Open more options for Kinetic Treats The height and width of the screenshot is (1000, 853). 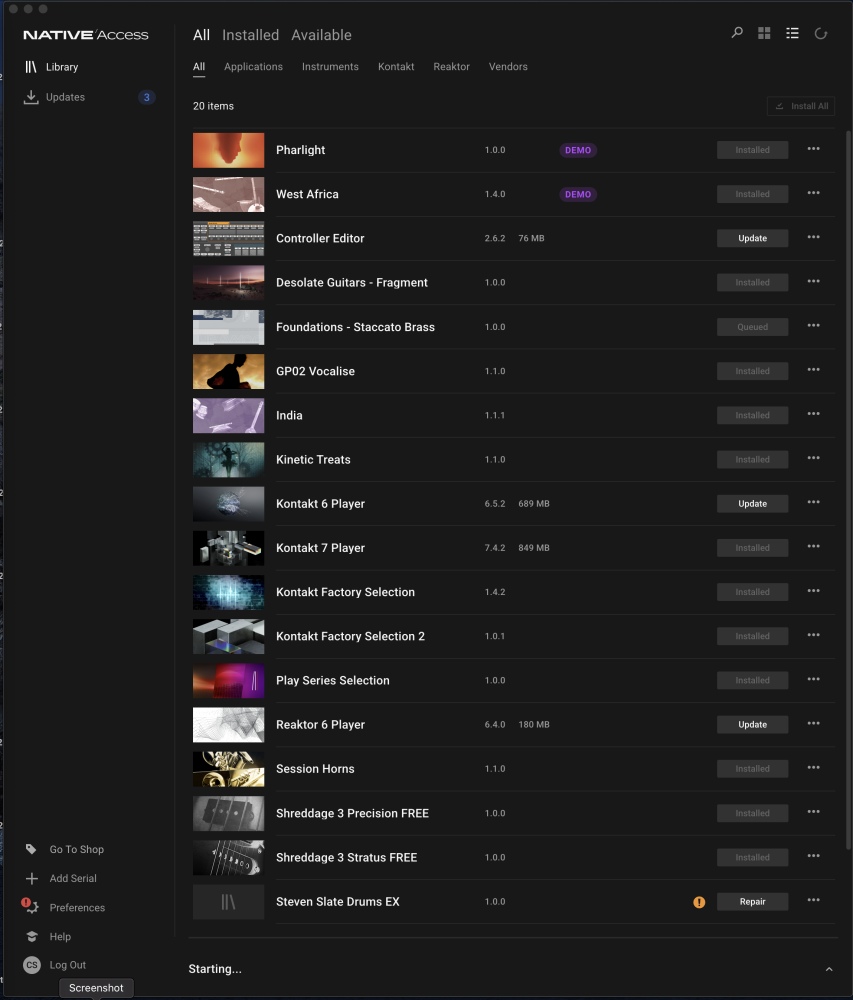click(813, 459)
